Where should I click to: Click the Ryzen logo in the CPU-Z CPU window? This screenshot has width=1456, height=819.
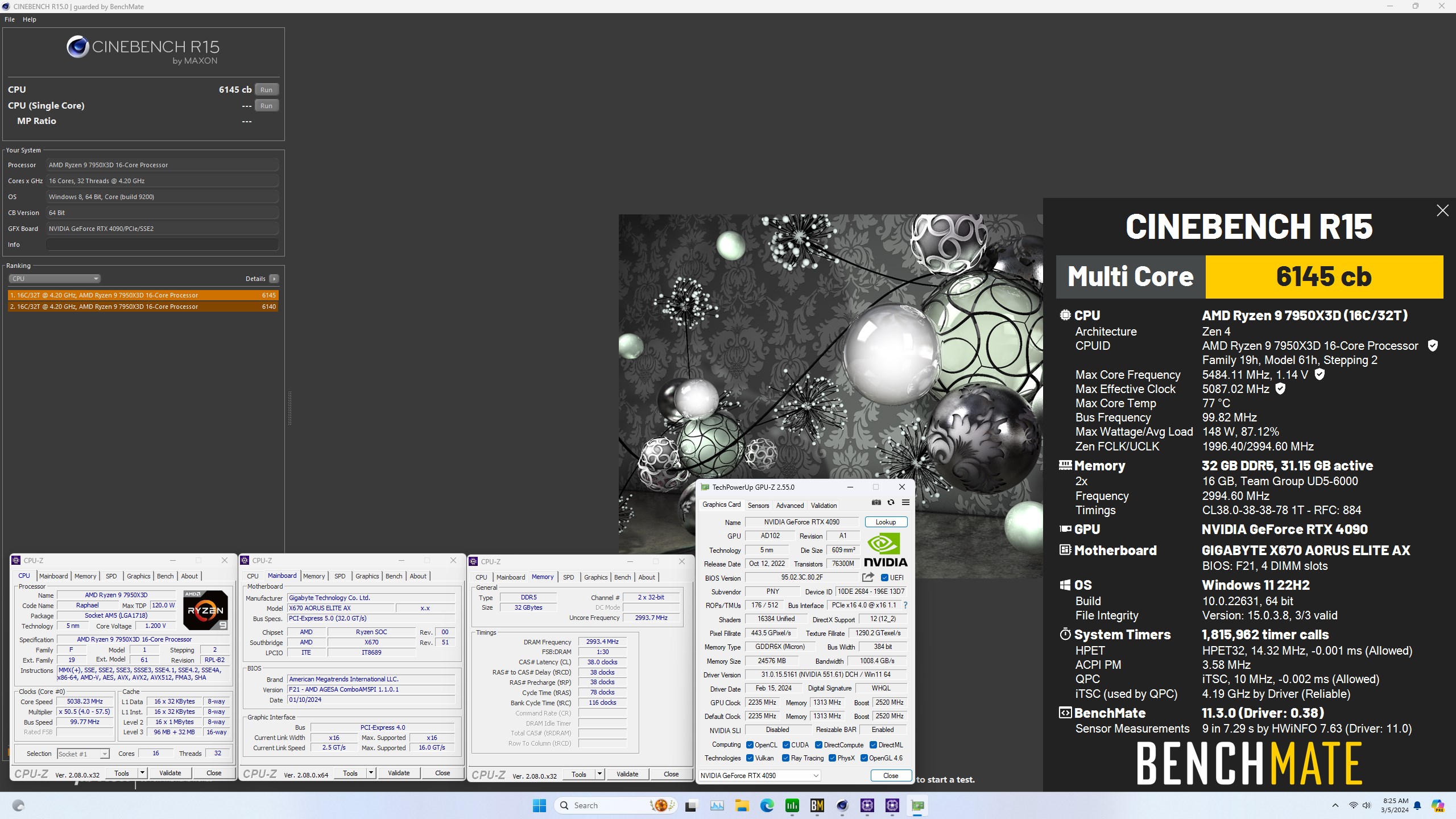205,610
